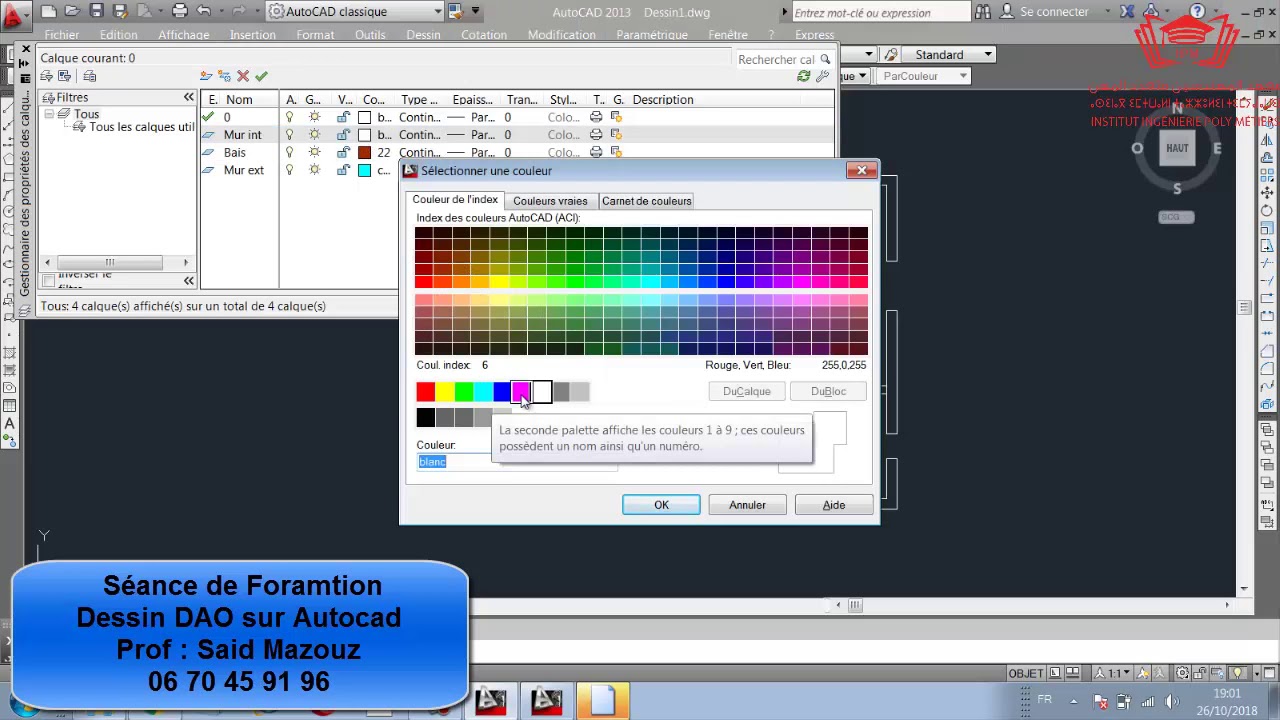
Task: Click the delete layer red X icon
Action: tap(243, 76)
